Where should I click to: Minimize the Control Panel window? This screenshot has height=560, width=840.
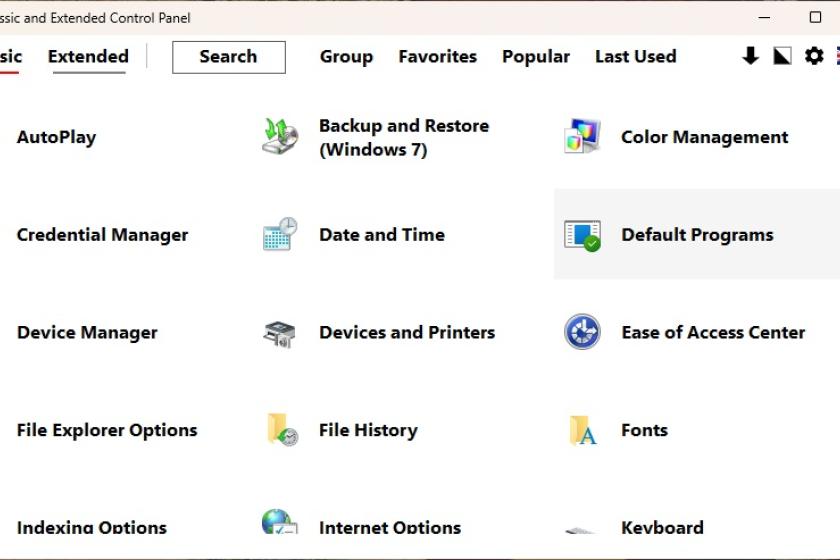(764, 18)
